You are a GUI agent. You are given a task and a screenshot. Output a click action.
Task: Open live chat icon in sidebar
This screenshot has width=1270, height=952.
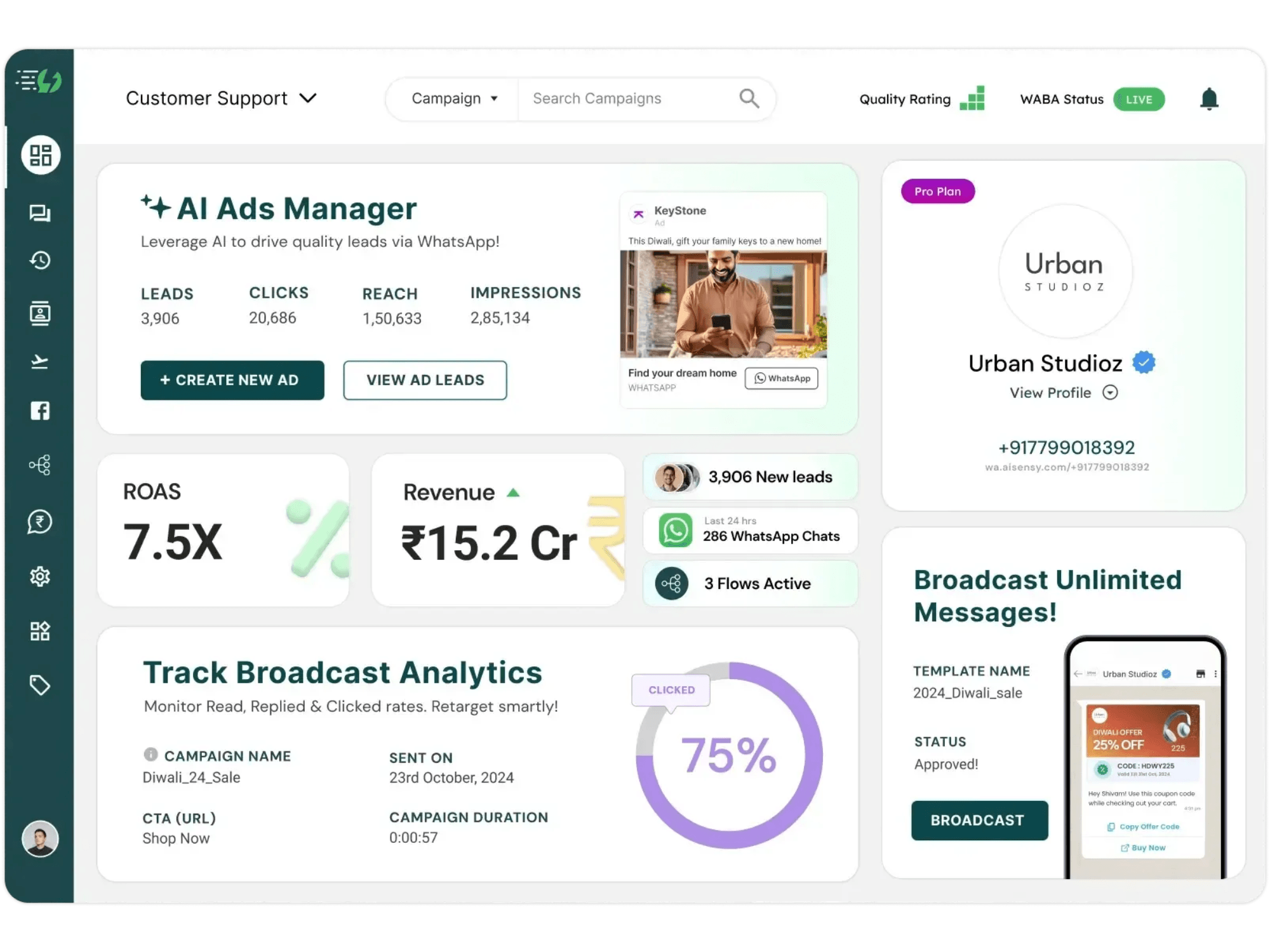pyautogui.click(x=40, y=213)
